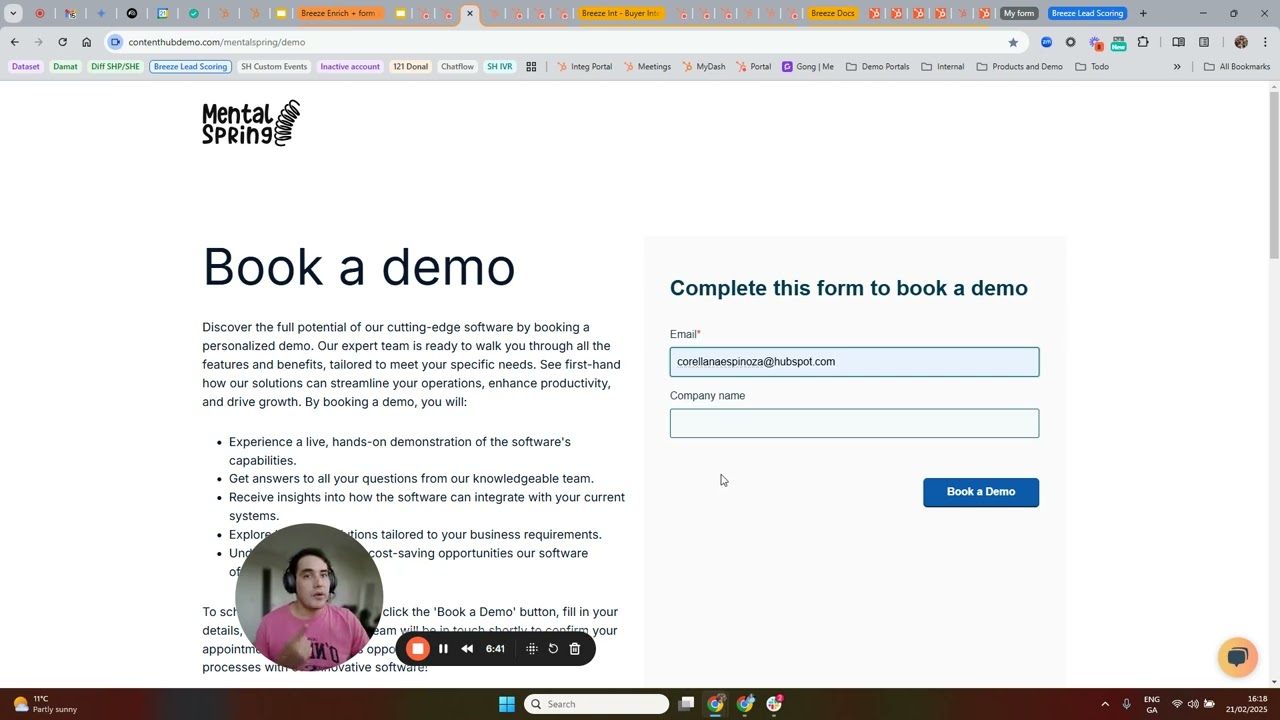Viewport: 1280px width, 720px height.
Task: Open the chat widget bubble
Action: pos(1237,657)
